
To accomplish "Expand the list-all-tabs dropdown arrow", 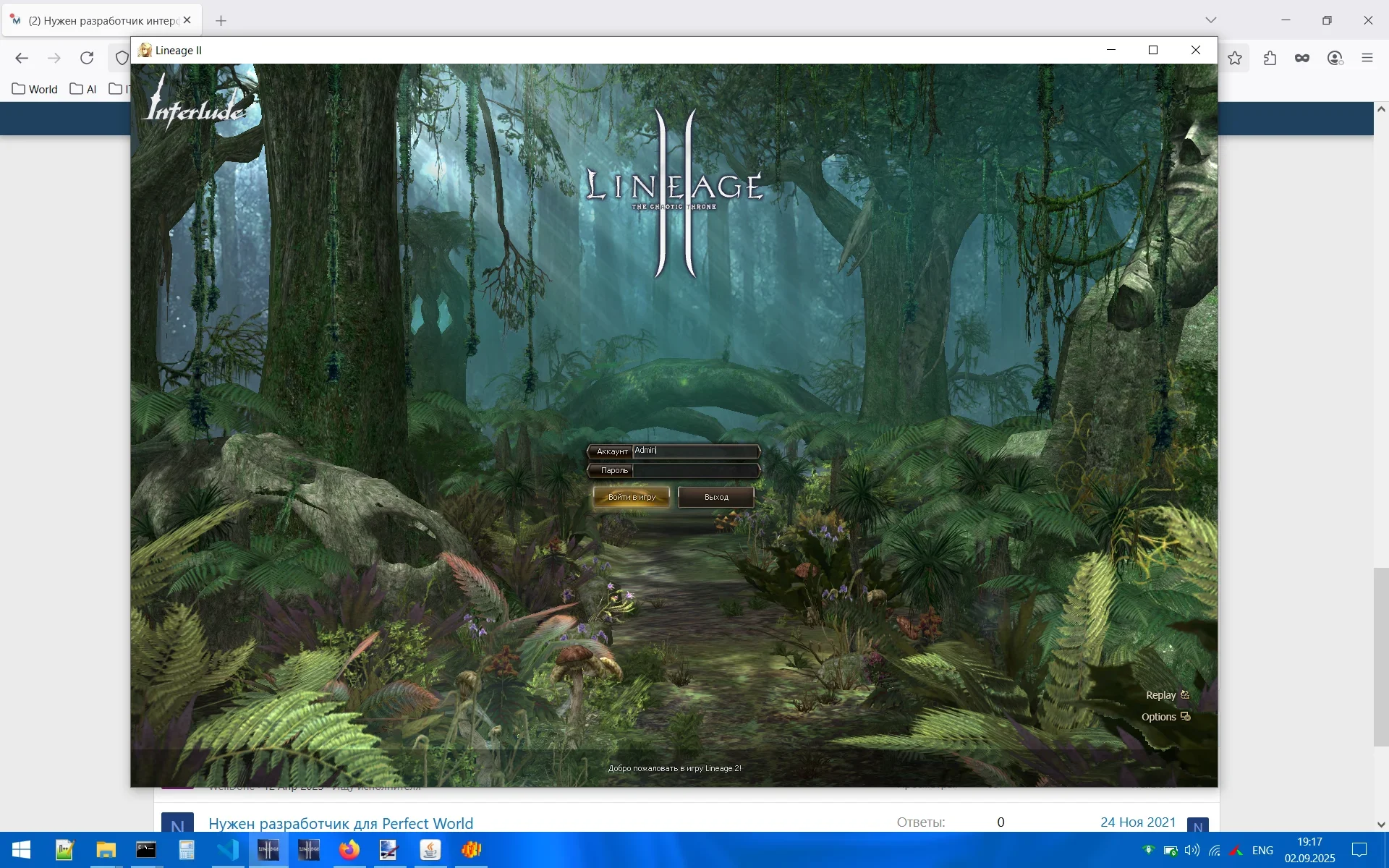I will pos(1211,20).
